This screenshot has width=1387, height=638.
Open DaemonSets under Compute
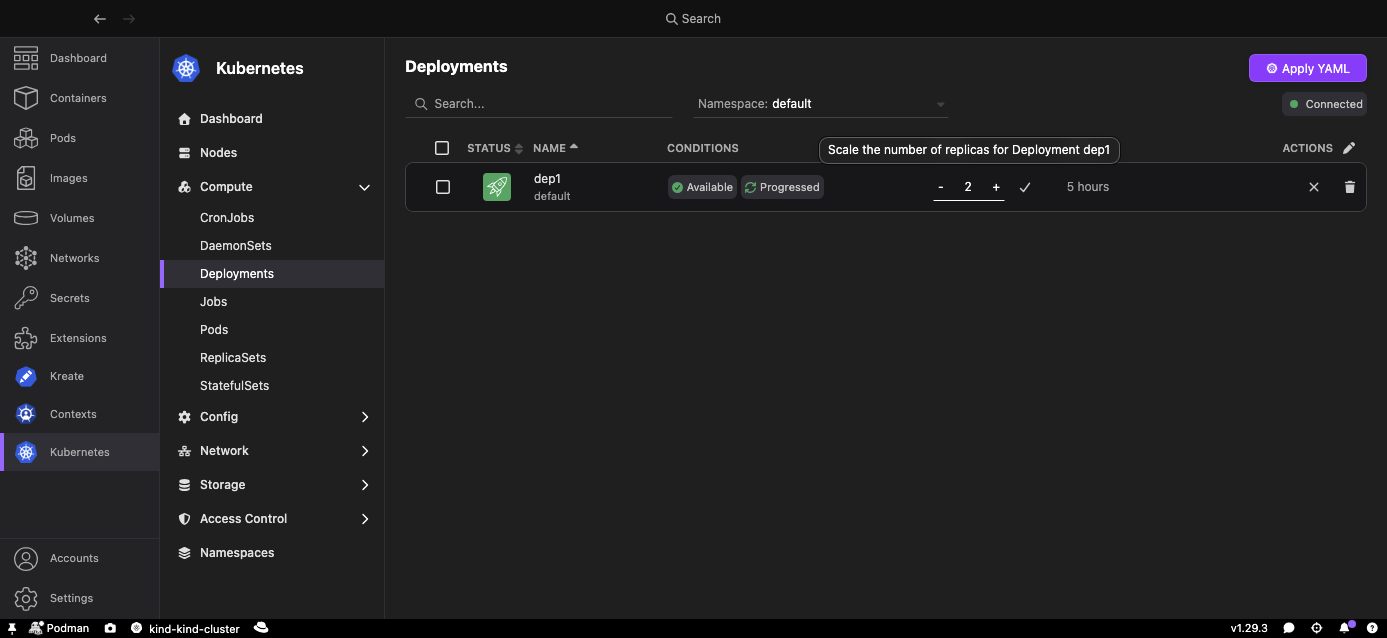[x=236, y=246]
